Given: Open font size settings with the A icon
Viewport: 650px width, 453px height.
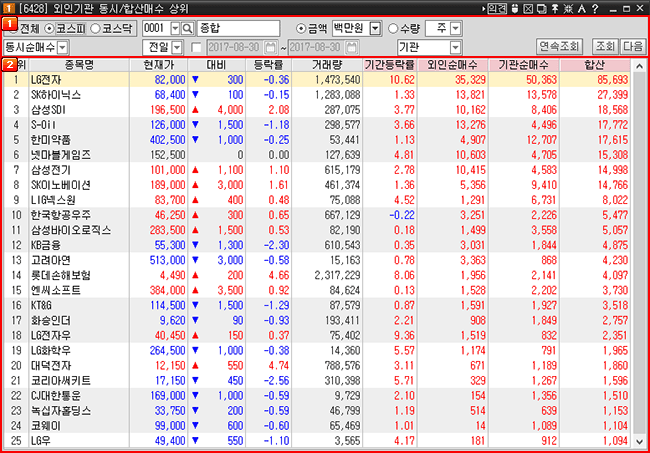Looking at the screenshot, I should click(x=582, y=8).
